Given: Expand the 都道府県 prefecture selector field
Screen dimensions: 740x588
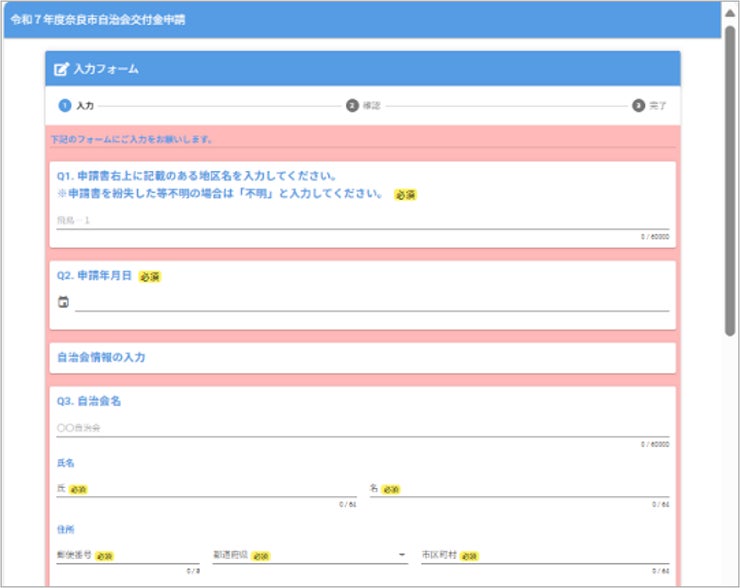Looking at the screenshot, I should [310, 556].
